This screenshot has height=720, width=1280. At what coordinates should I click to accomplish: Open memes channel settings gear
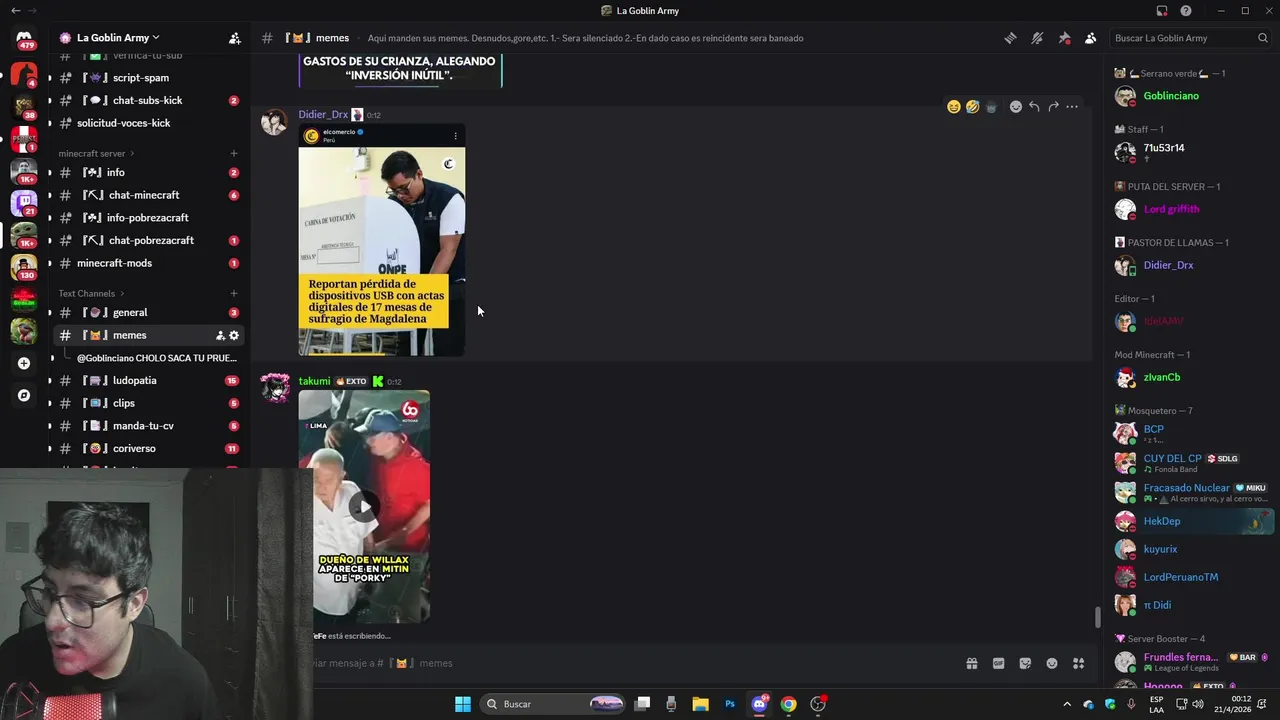pos(234,336)
